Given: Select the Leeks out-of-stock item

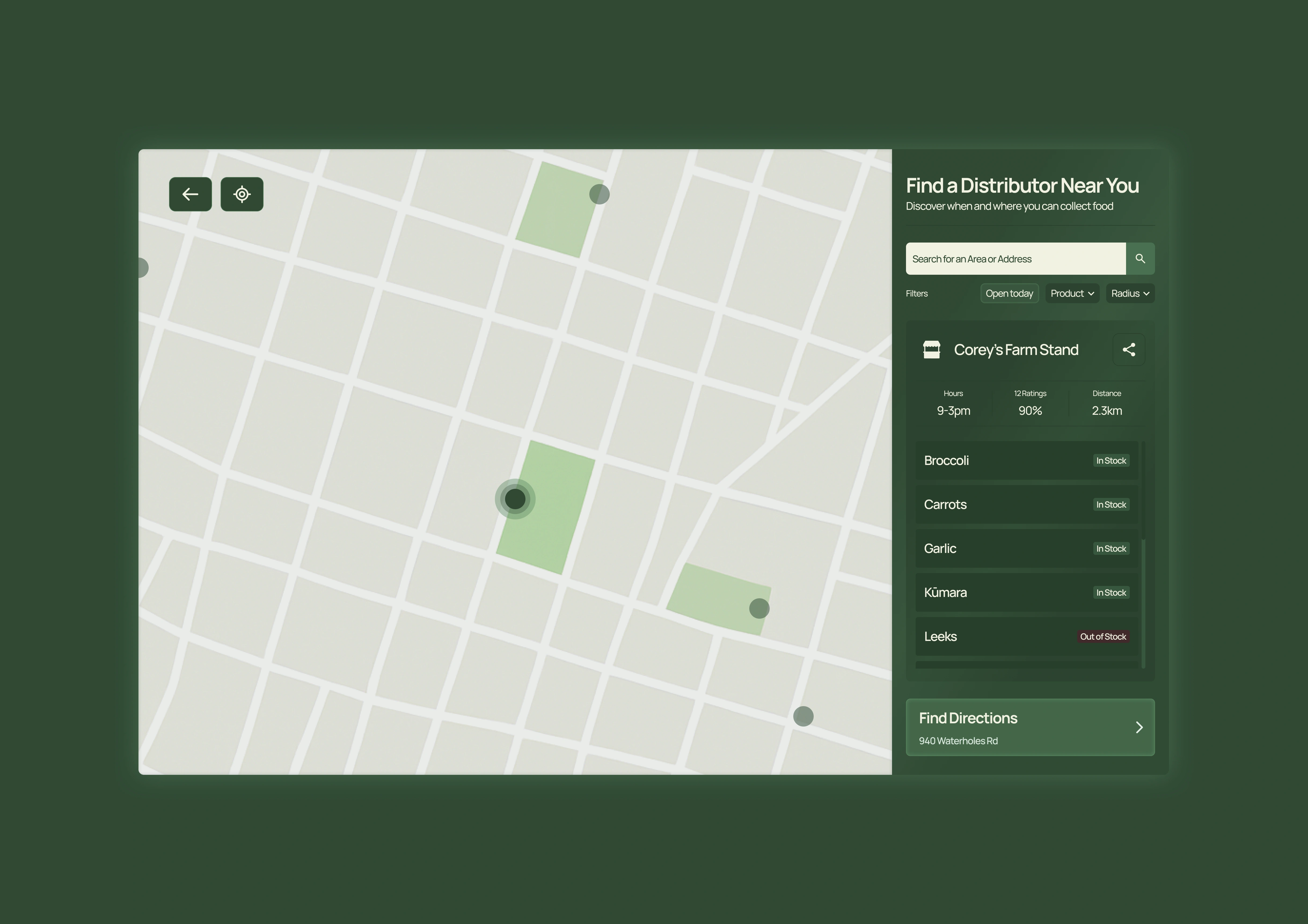Looking at the screenshot, I should (x=1003, y=636).
